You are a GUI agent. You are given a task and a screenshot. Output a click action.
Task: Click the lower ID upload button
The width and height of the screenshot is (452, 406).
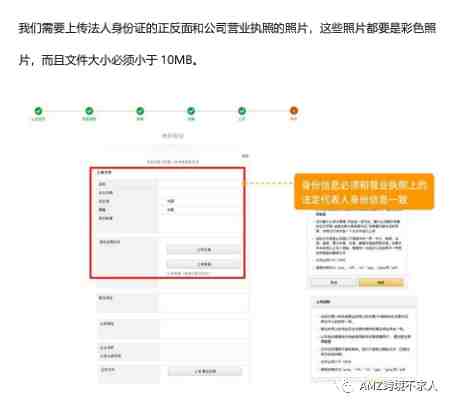coord(203,264)
